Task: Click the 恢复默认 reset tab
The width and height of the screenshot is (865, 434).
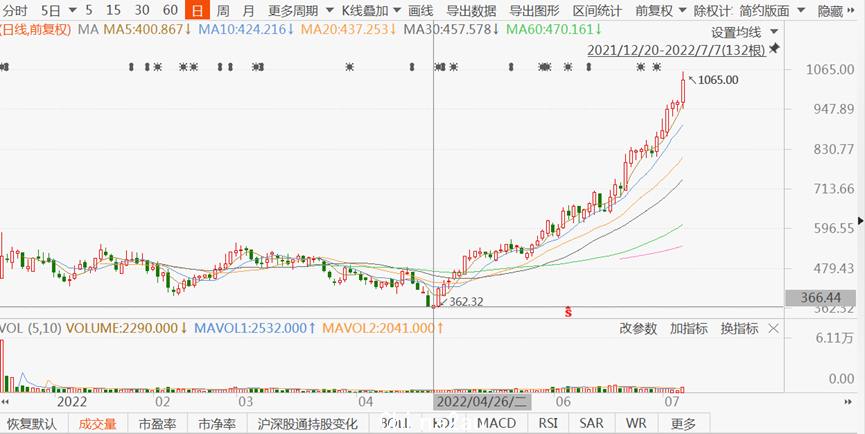Action: point(32,424)
